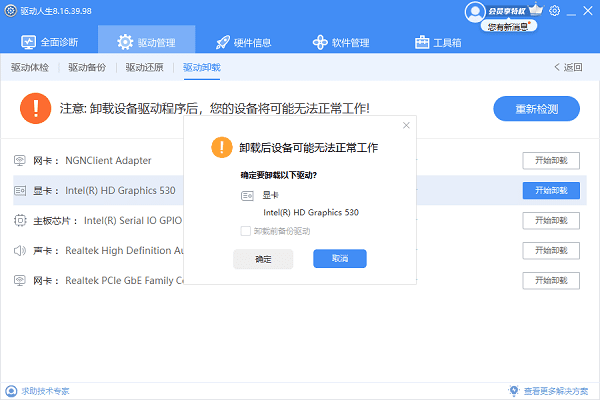Open the 您有新消息 notification bubble
The width and height of the screenshot is (600, 400).
click(509, 26)
